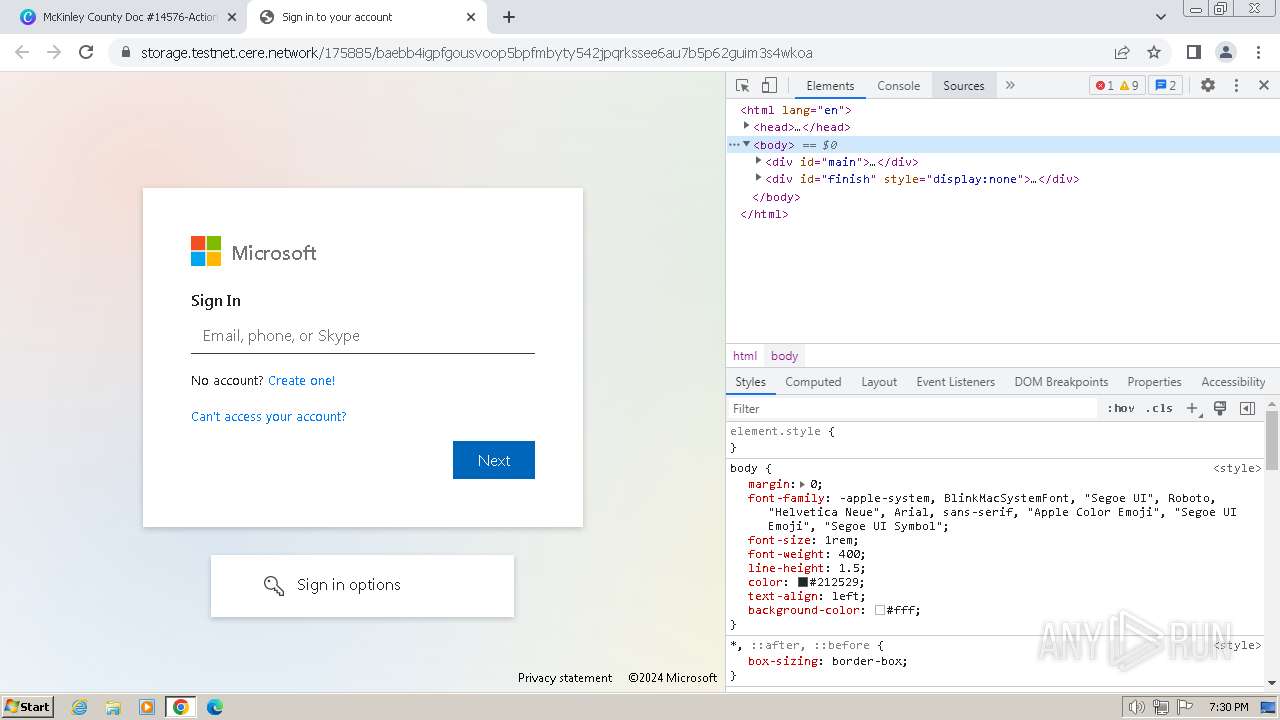The height and width of the screenshot is (720, 1280).
Task: Close the DevTools panel
Action: tap(1264, 86)
